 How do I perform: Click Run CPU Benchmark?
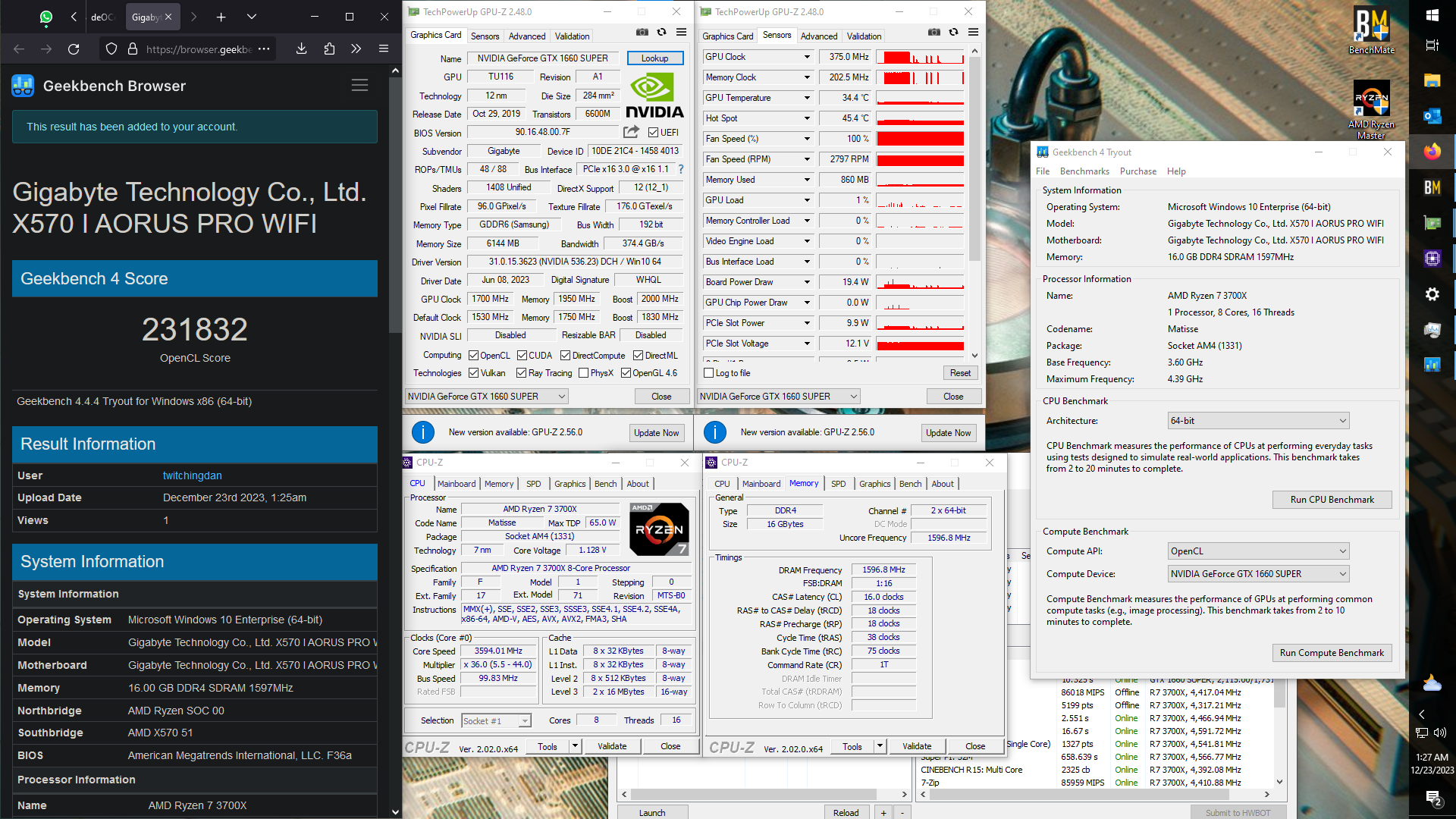[x=1332, y=500]
